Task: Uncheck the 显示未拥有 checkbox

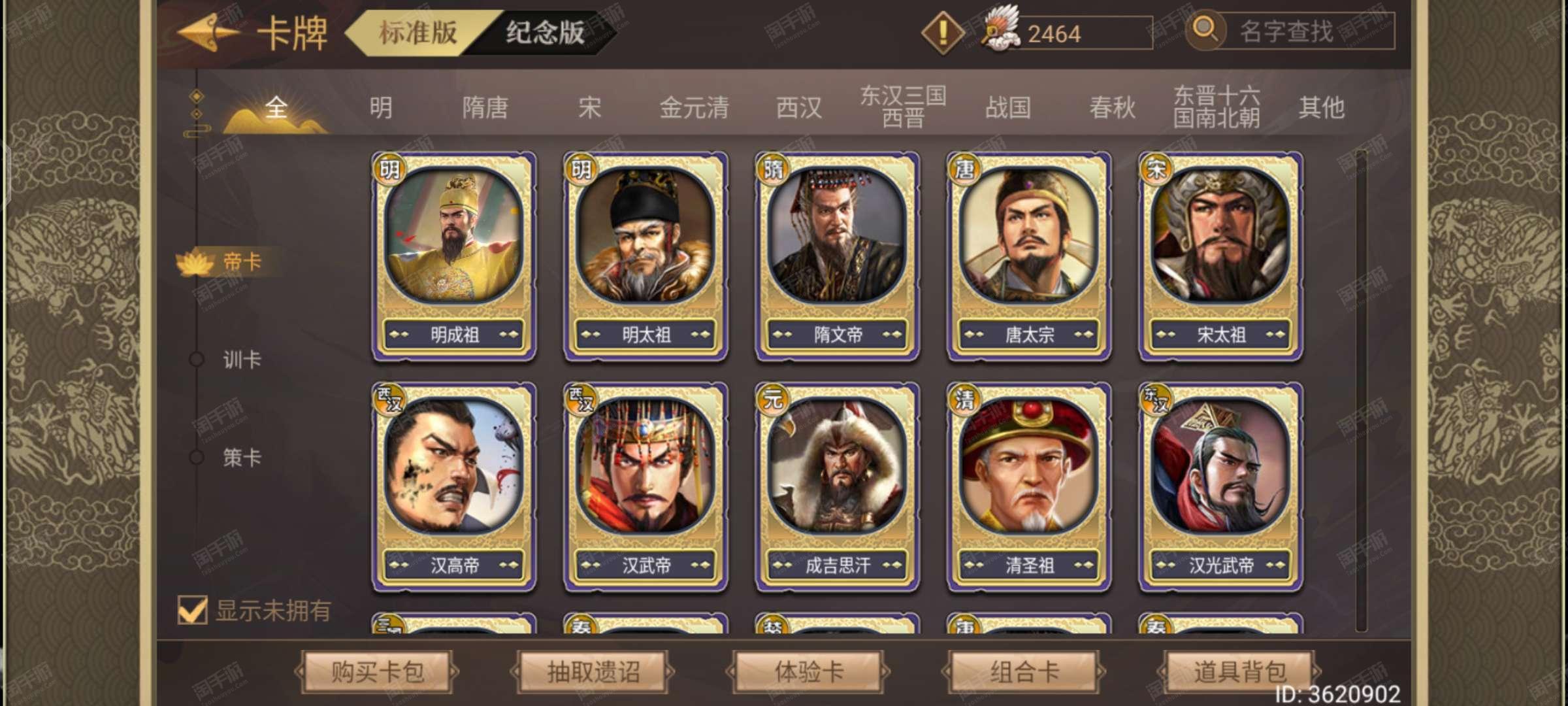Action: pyautogui.click(x=193, y=610)
